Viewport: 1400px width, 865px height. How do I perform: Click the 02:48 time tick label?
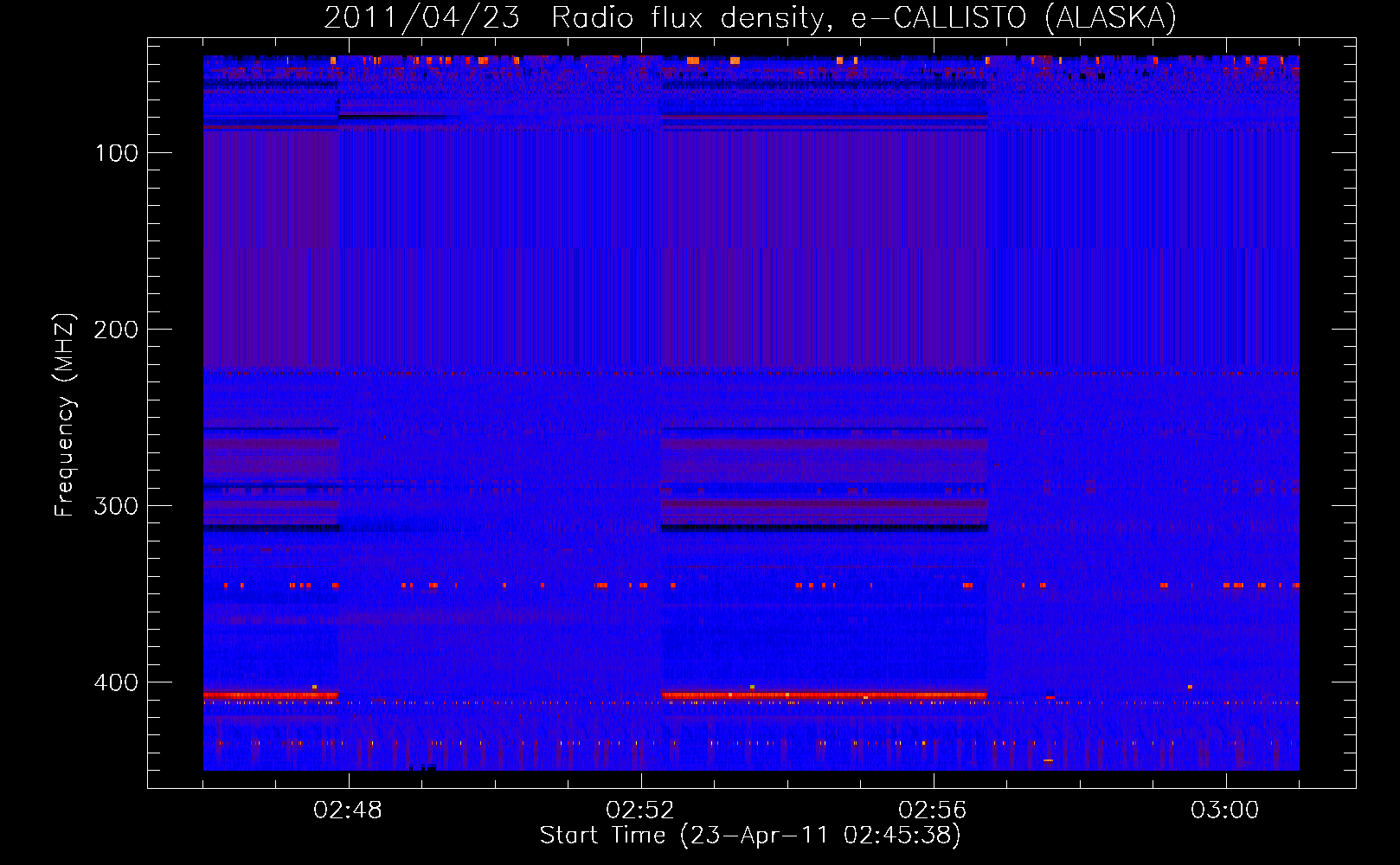pos(348,811)
